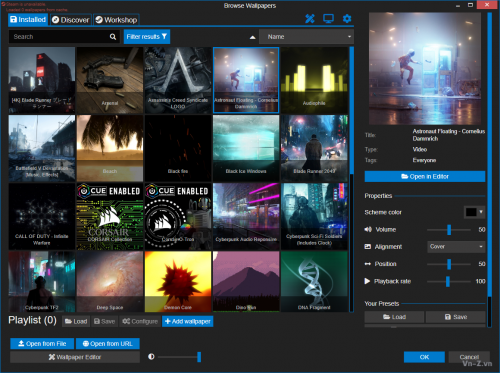Image resolution: width=500 pixels, height=373 pixels.
Task: Open the Wallpaper Editor
Action: coord(75,357)
